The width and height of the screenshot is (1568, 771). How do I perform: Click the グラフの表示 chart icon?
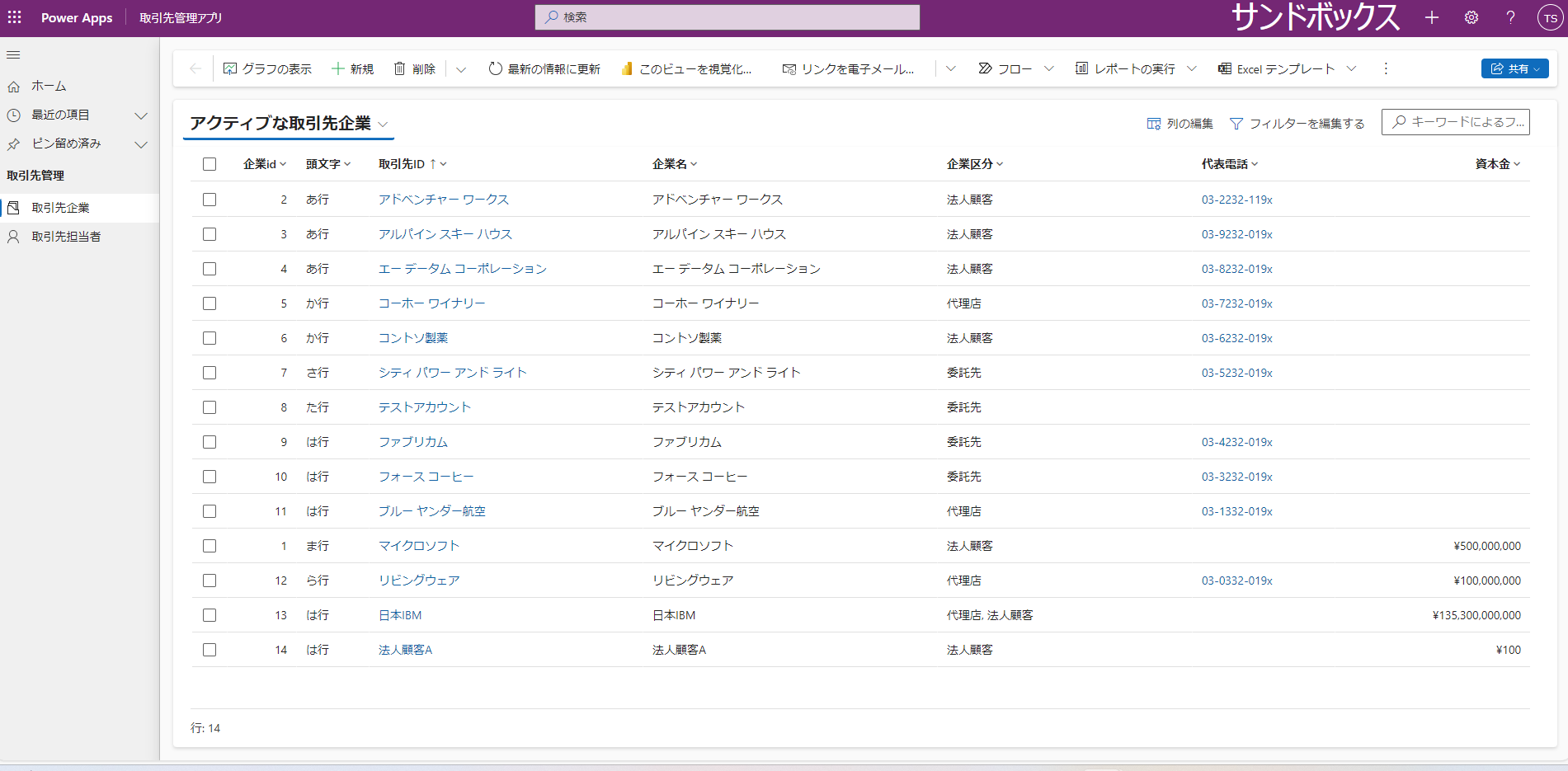tap(230, 68)
